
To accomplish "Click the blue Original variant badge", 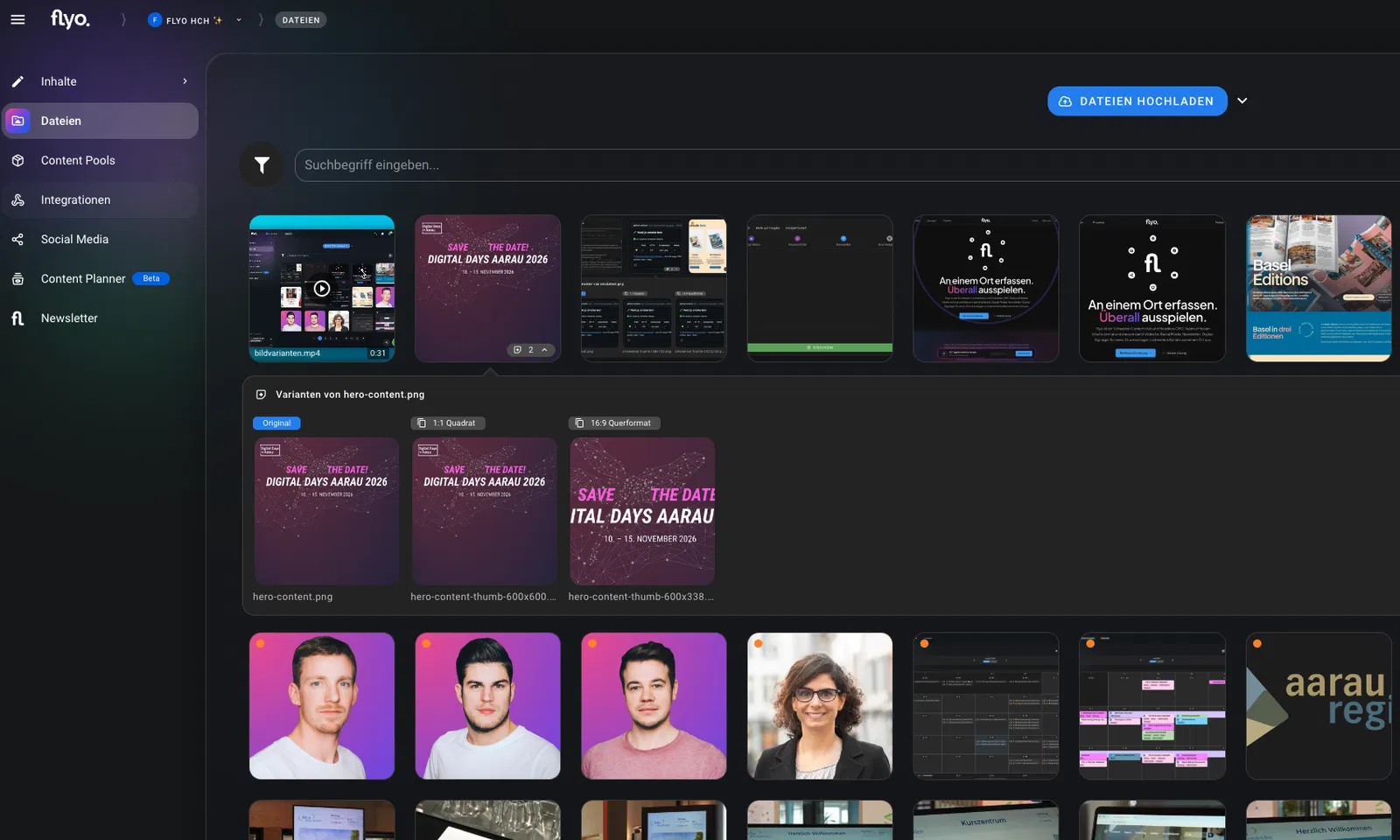I will pyautogui.click(x=276, y=423).
